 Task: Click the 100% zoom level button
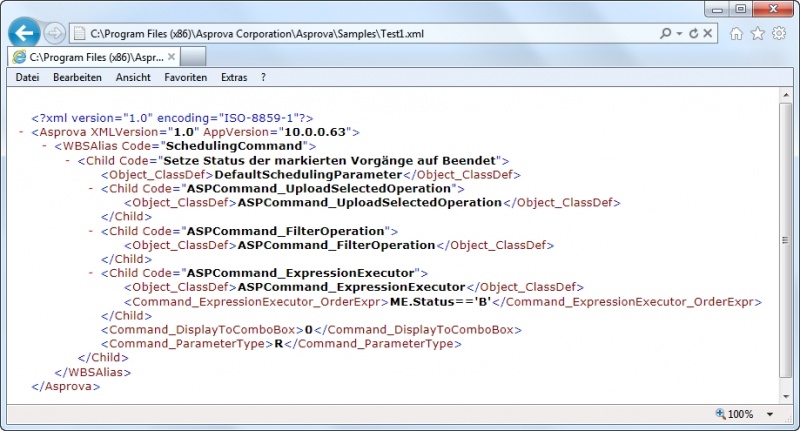[x=734, y=414]
